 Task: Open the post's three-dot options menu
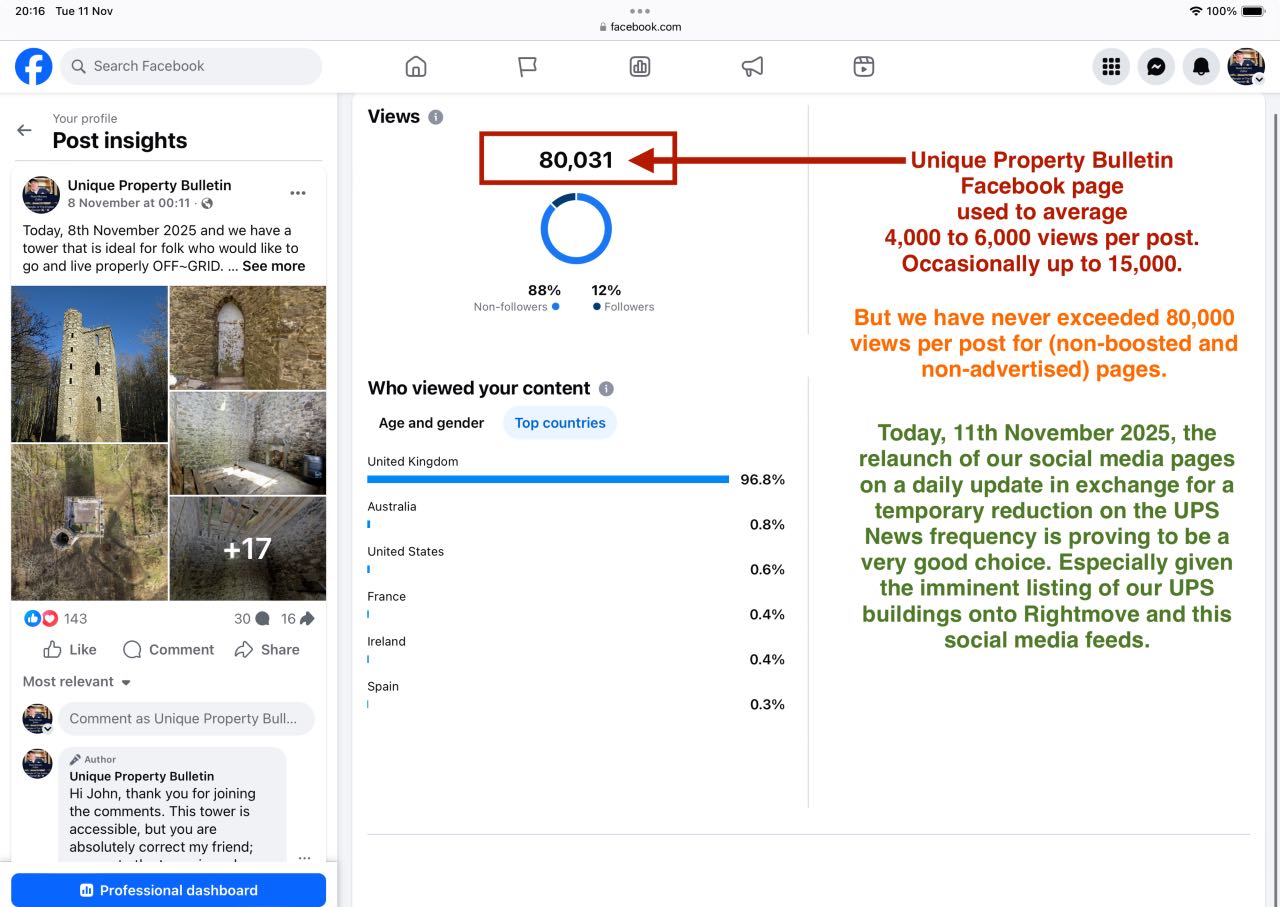pos(298,193)
